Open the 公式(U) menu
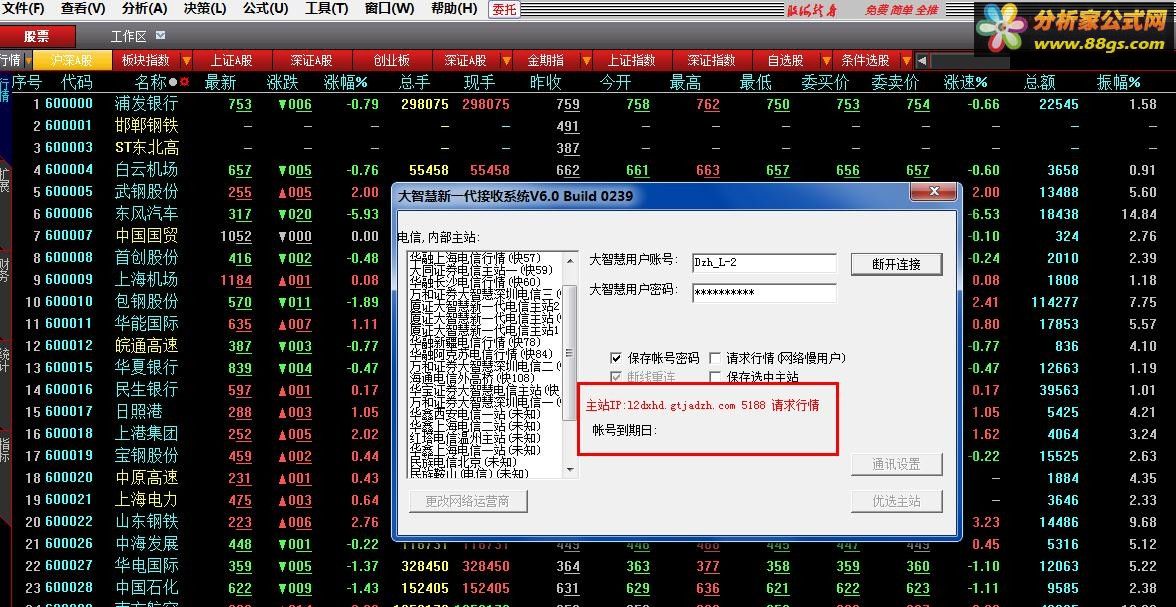The width and height of the screenshot is (1176, 607). tap(266, 9)
